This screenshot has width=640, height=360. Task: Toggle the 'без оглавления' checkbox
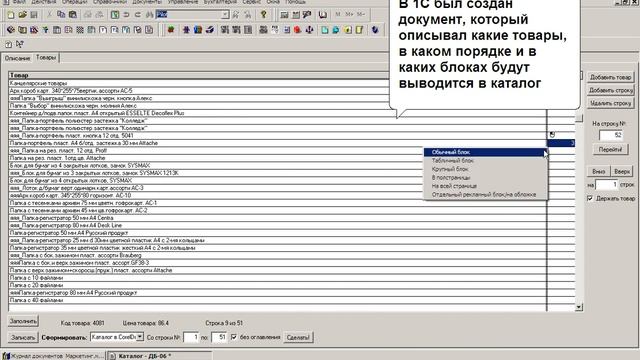[x=234, y=337]
